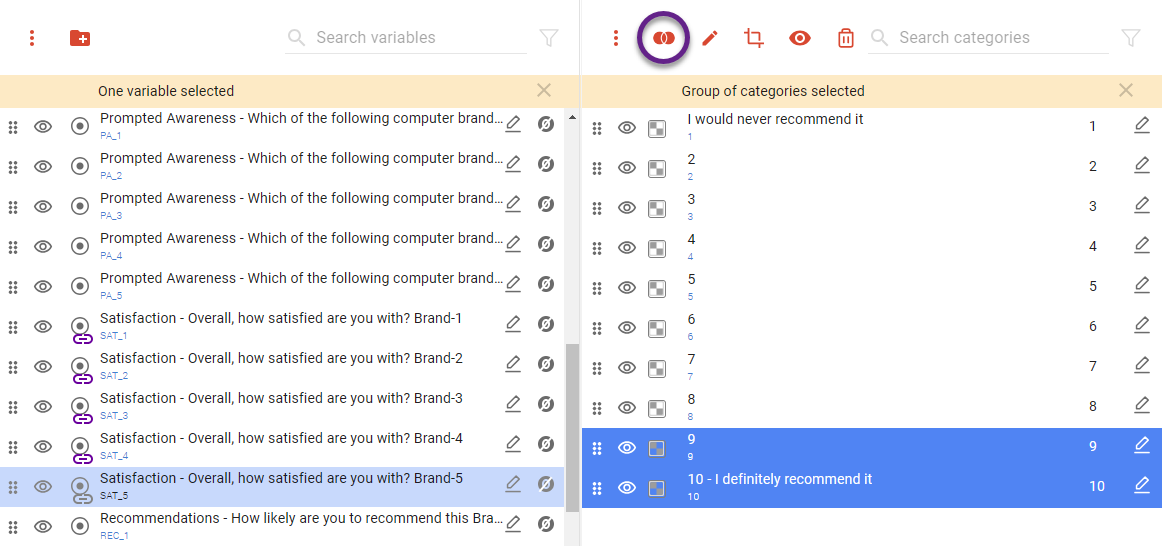Close the 'Group of categories selected' banner
Viewport: 1162px width, 546px height.
[x=1126, y=91]
